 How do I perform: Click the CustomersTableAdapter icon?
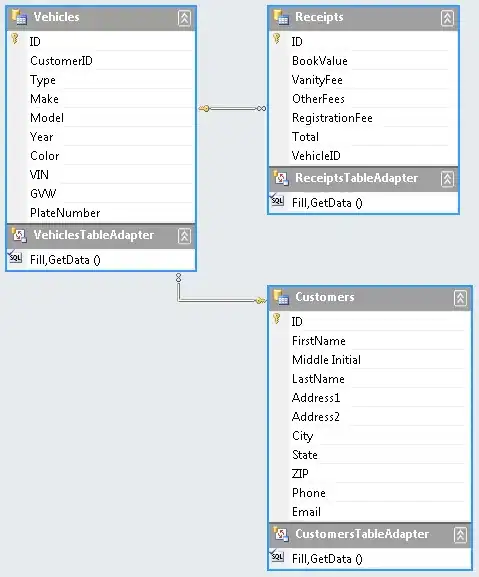(x=281, y=534)
